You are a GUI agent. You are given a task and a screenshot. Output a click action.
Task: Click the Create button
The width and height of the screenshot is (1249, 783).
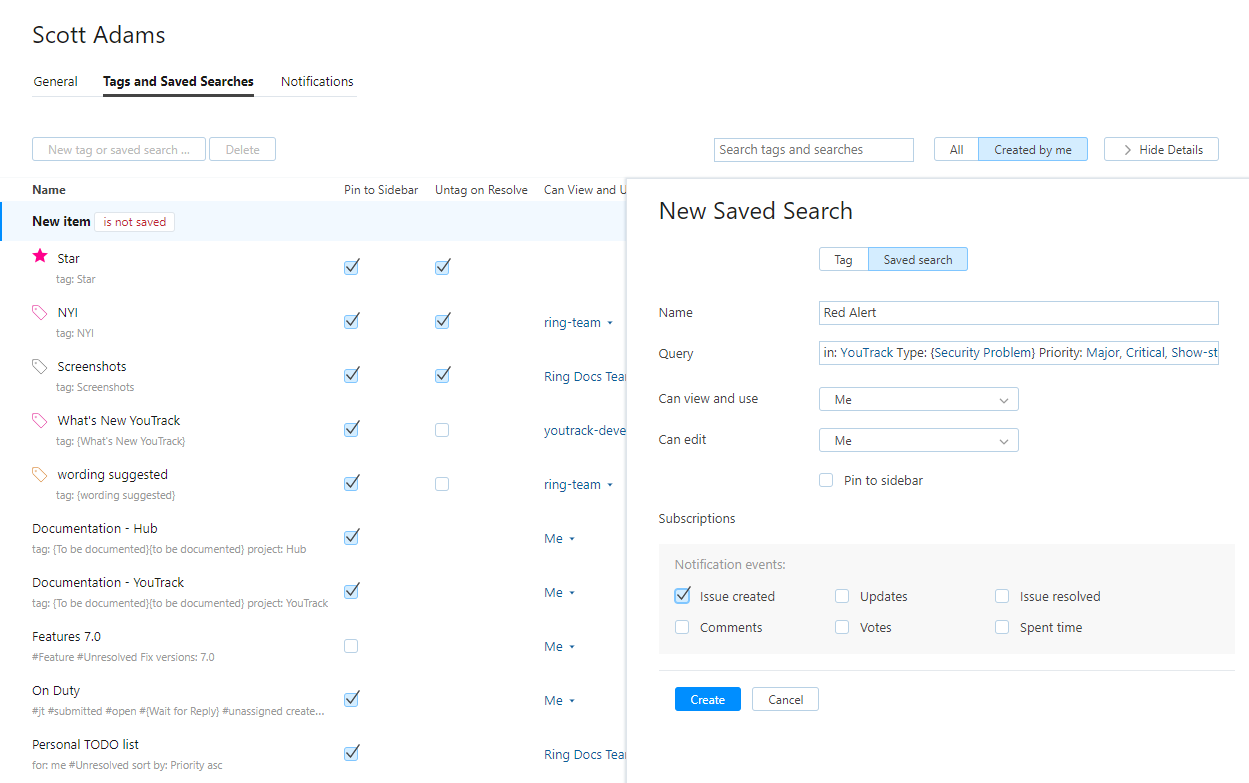tap(707, 699)
